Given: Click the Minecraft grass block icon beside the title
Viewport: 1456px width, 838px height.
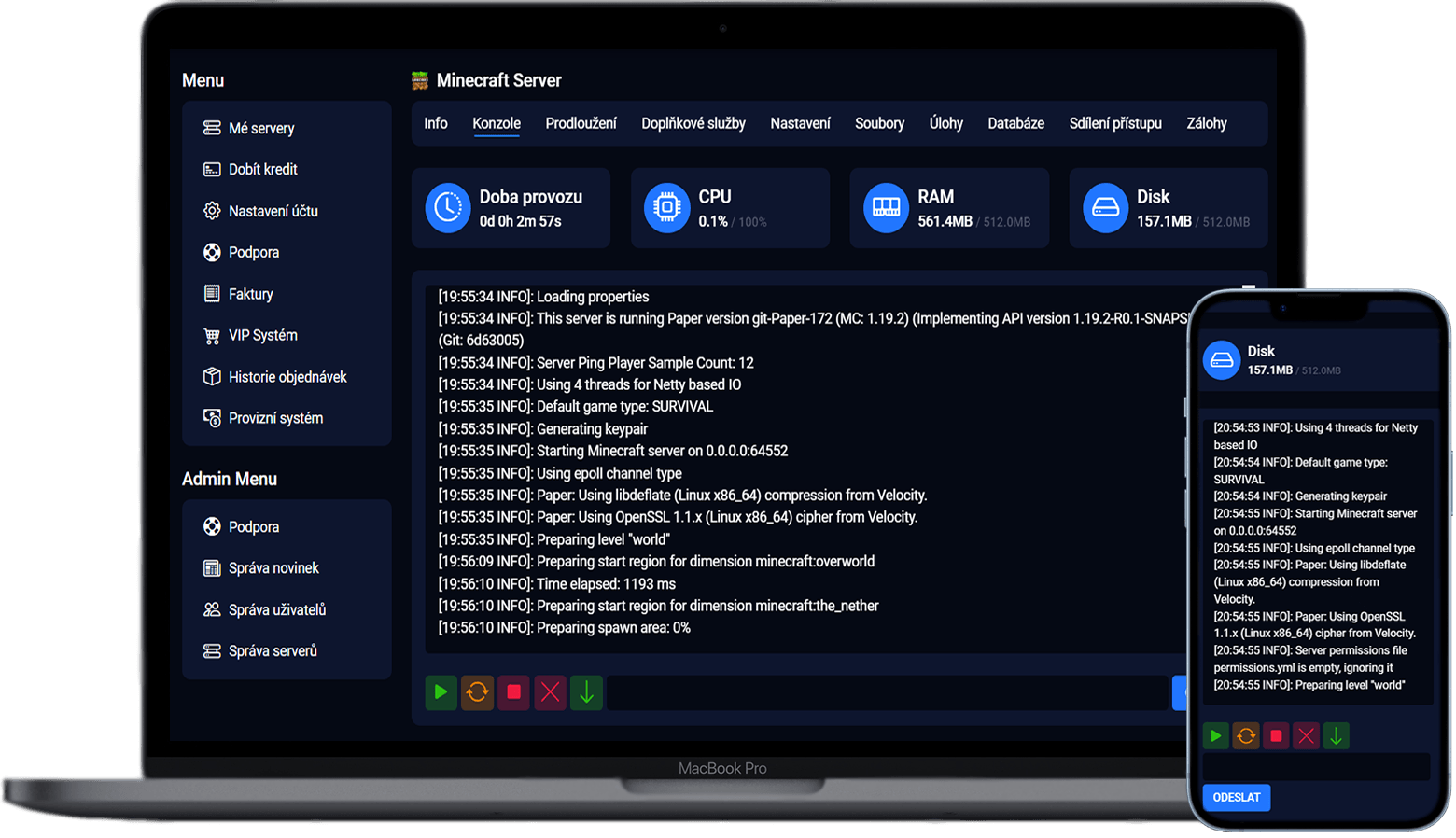Looking at the screenshot, I should pos(419,80).
